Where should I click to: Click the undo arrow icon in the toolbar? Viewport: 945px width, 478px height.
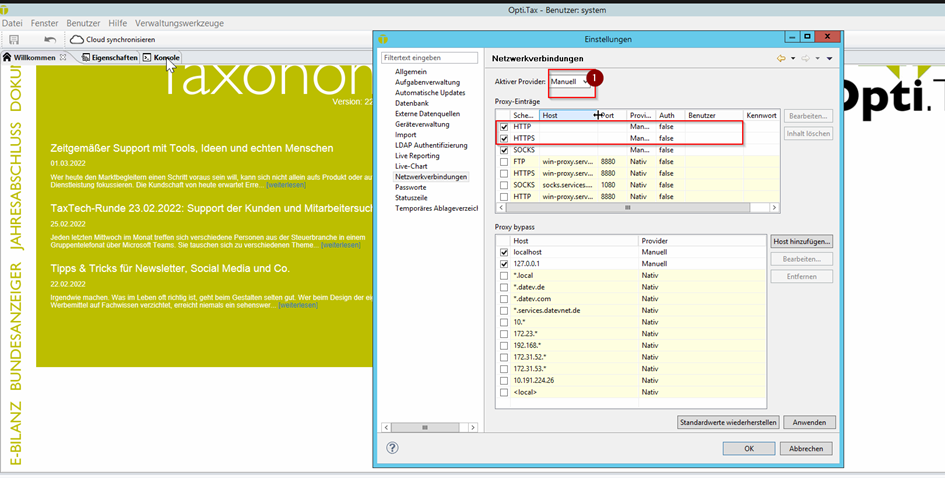(50, 39)
